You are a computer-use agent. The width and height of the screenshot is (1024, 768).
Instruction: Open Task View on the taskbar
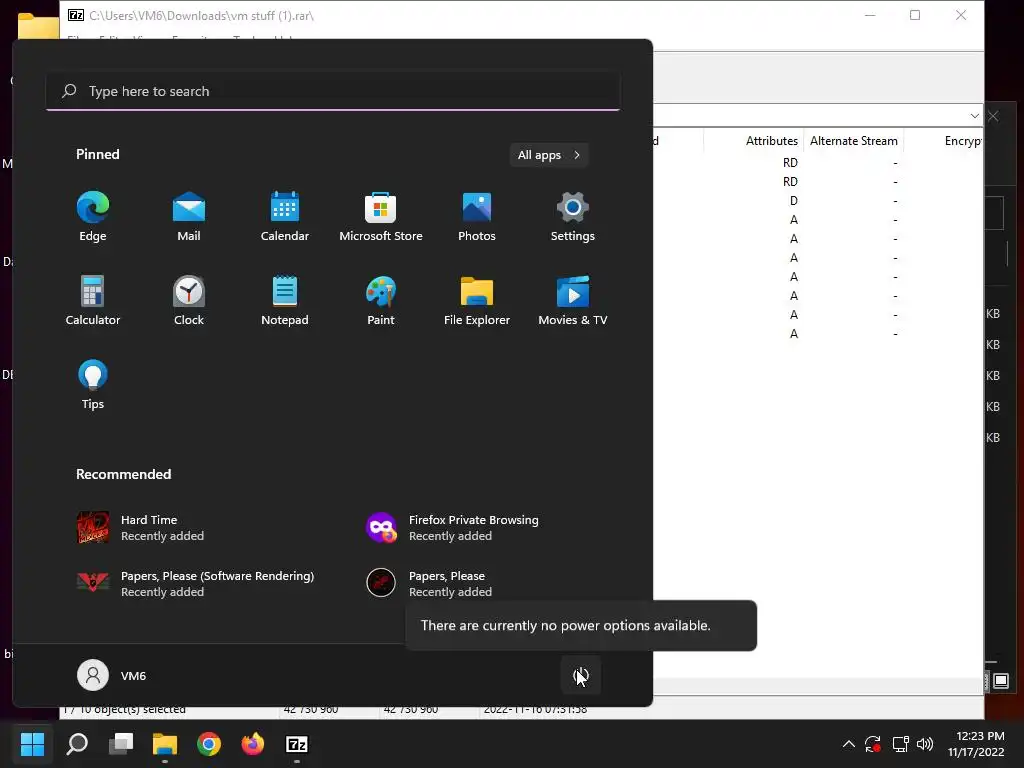click(121, 744)
